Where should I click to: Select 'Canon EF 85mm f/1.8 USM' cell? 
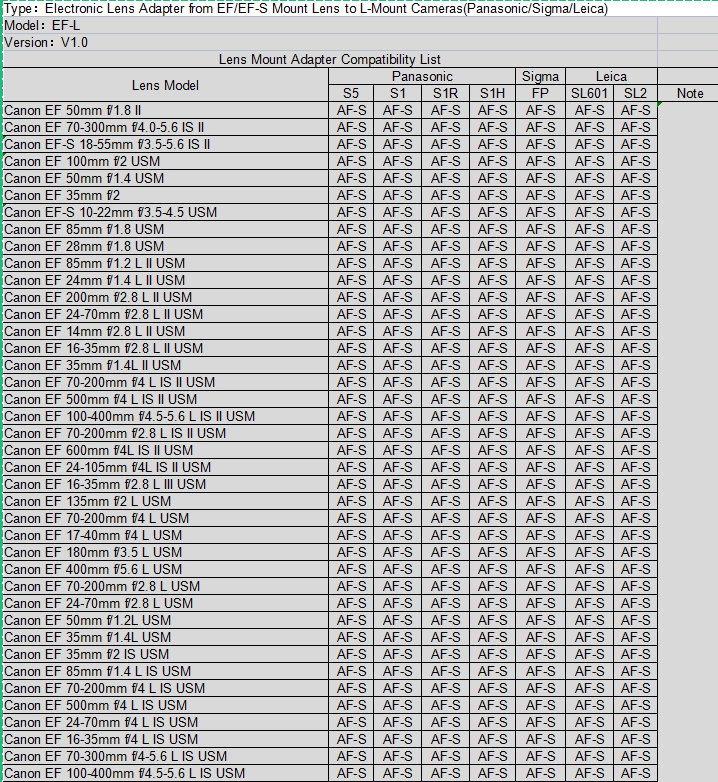[166, 229]
